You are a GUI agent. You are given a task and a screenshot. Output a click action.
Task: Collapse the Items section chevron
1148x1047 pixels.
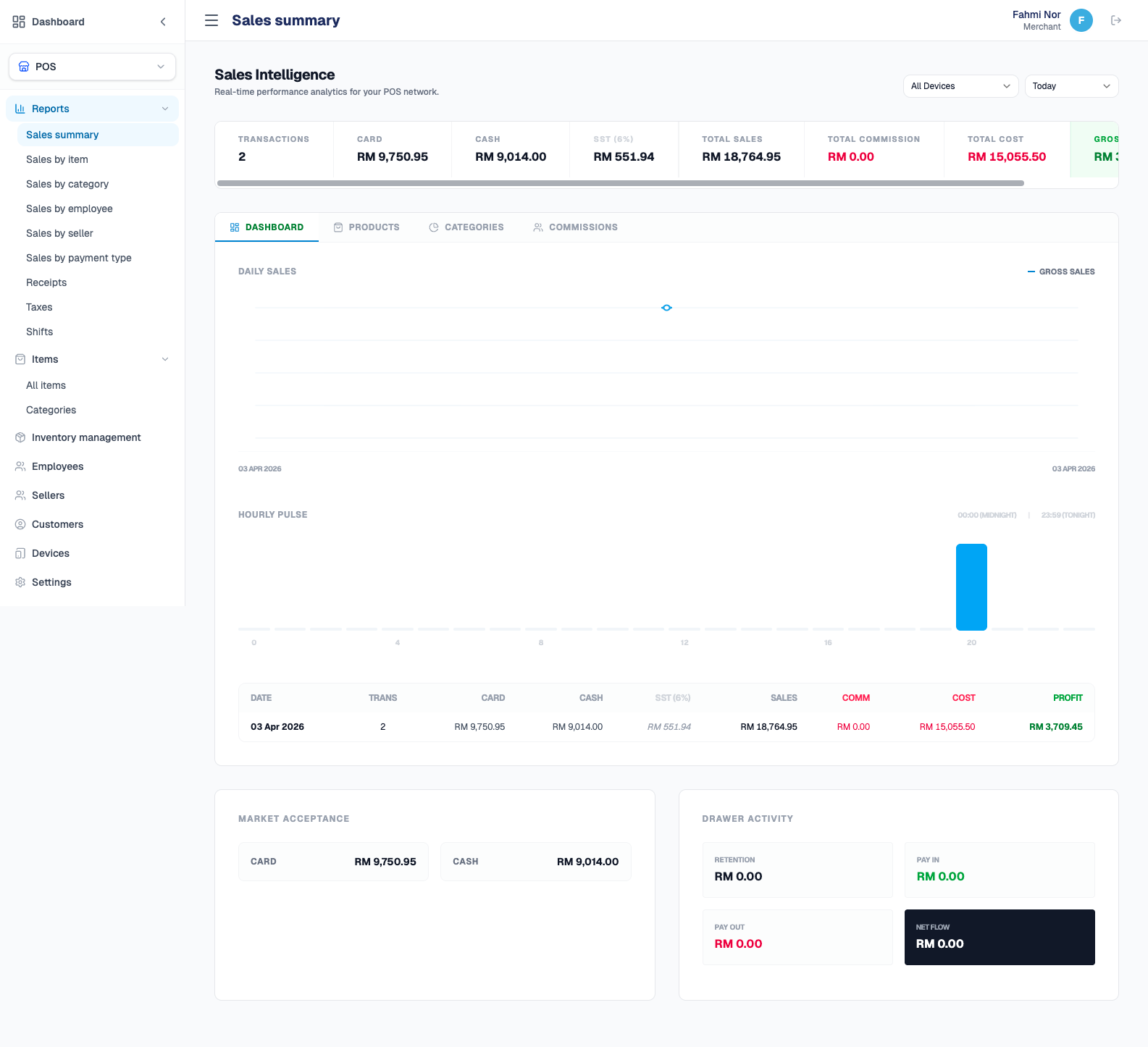[165, 359]
